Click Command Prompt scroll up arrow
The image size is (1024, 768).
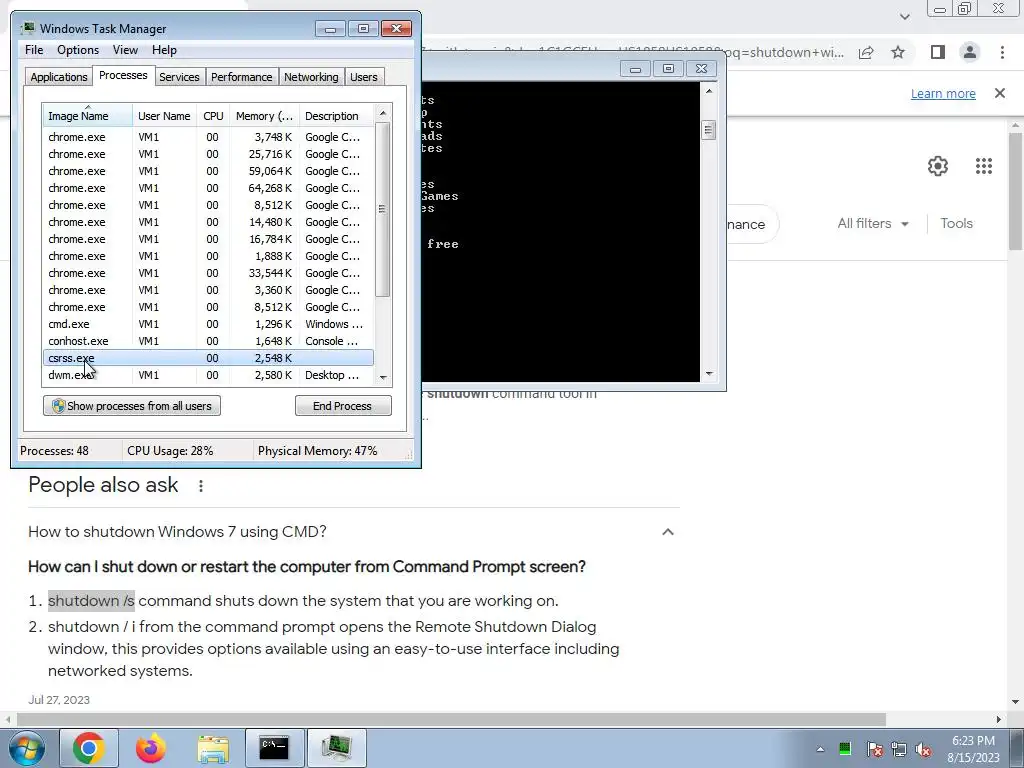coord(709,91)
